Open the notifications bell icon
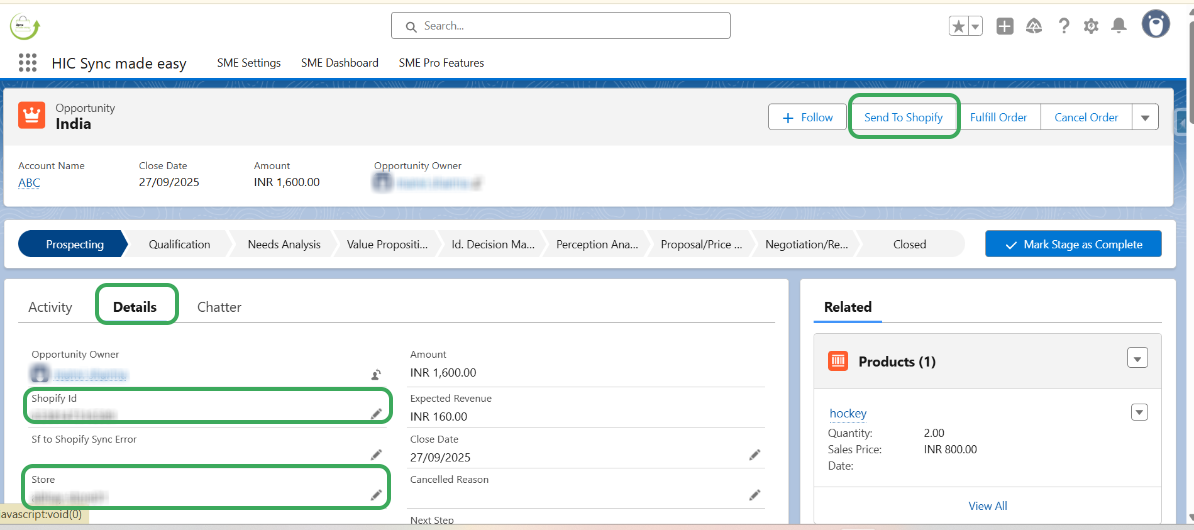This screenshot has height=530, width=1194. pyautogui.click(x=1119, y=27)
